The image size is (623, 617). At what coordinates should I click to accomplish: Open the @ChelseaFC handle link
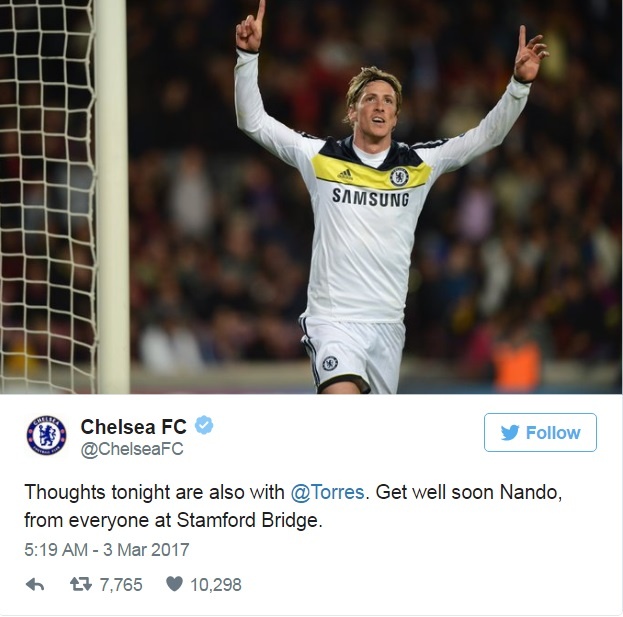pos(132,449)
